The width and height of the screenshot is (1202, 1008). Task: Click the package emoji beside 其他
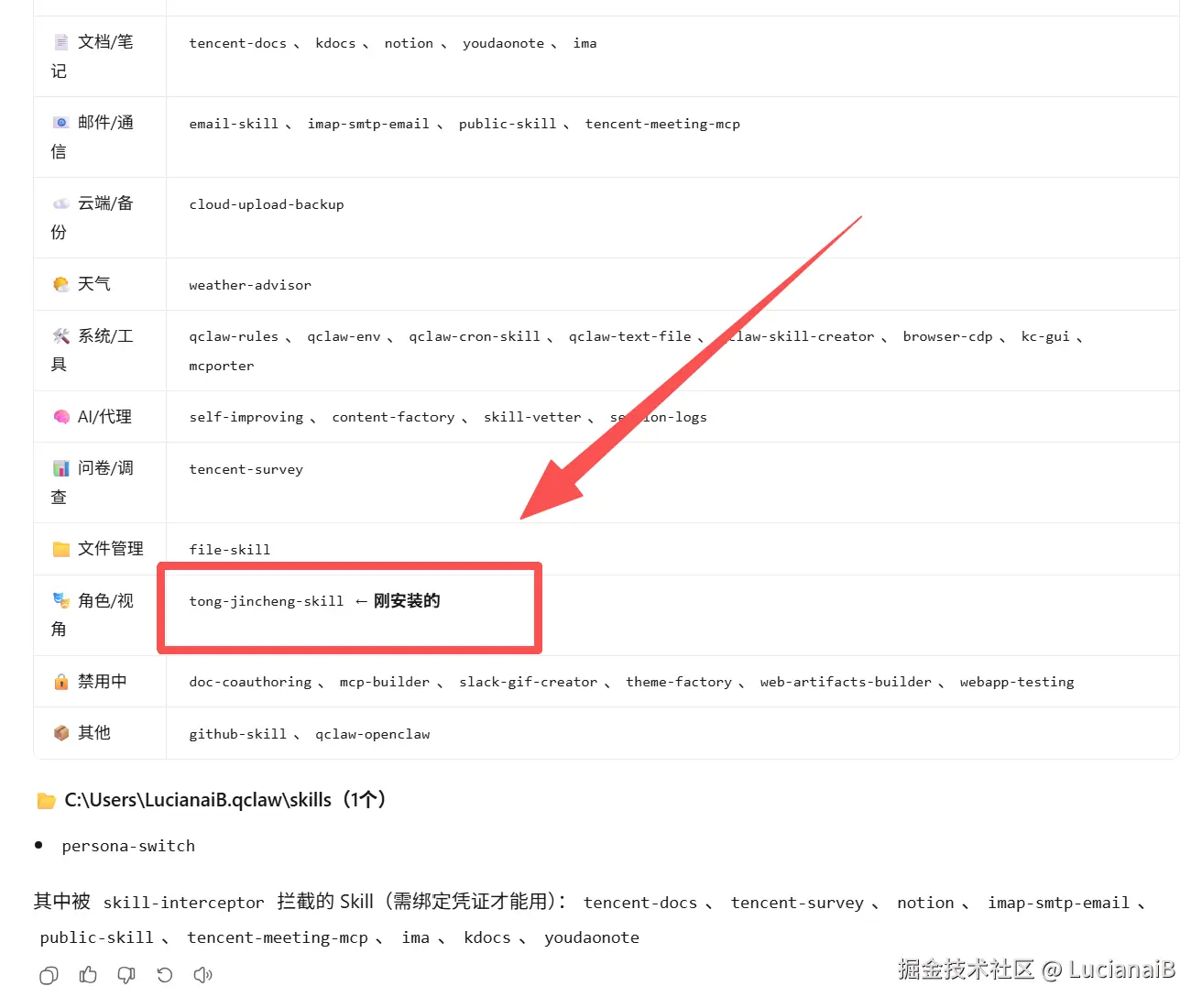click(x=60, y=733)
